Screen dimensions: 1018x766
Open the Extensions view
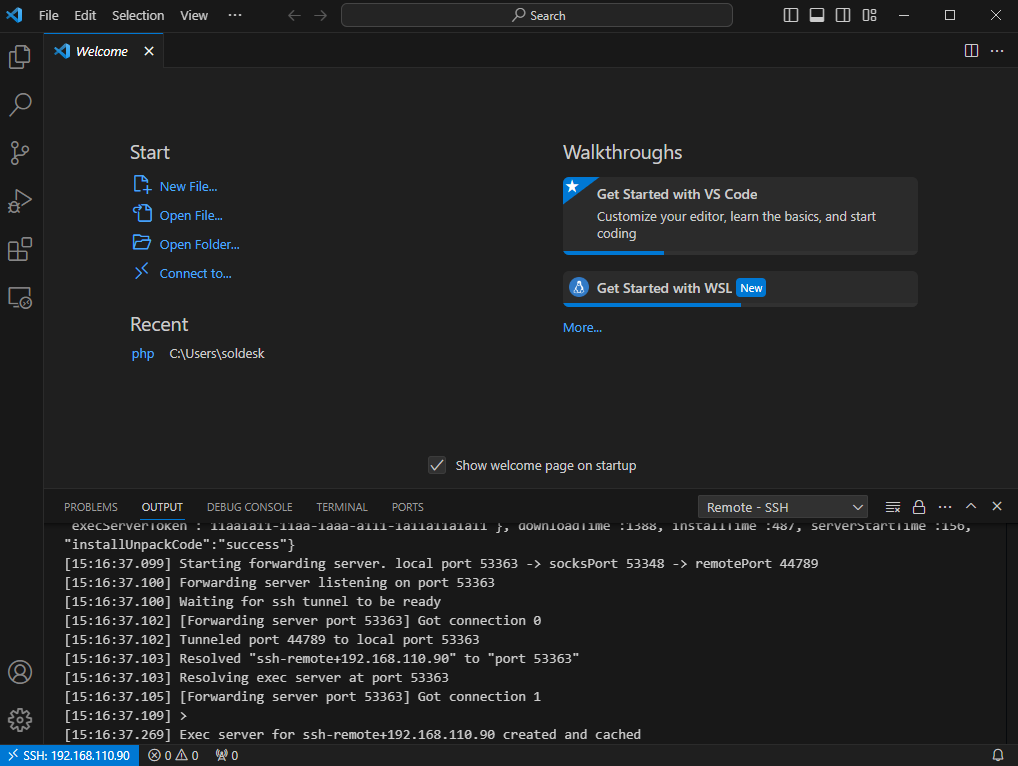click(19, 249)
